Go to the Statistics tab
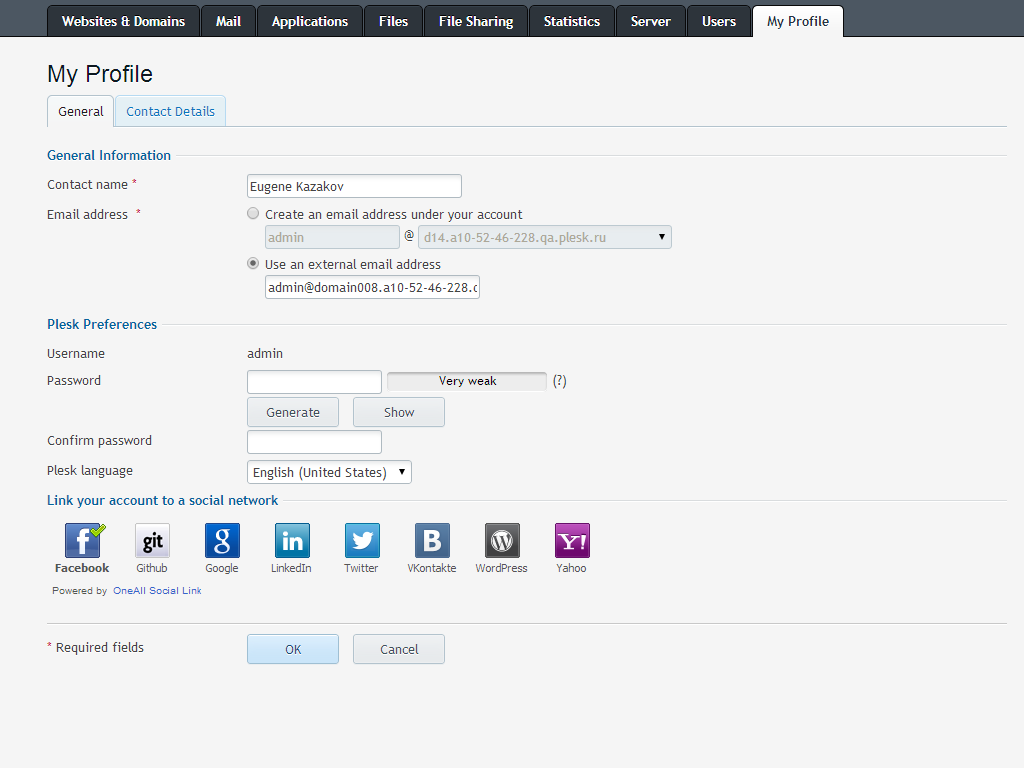The height and width of the screenshot is (768, 1024). (x=571, y=21)
